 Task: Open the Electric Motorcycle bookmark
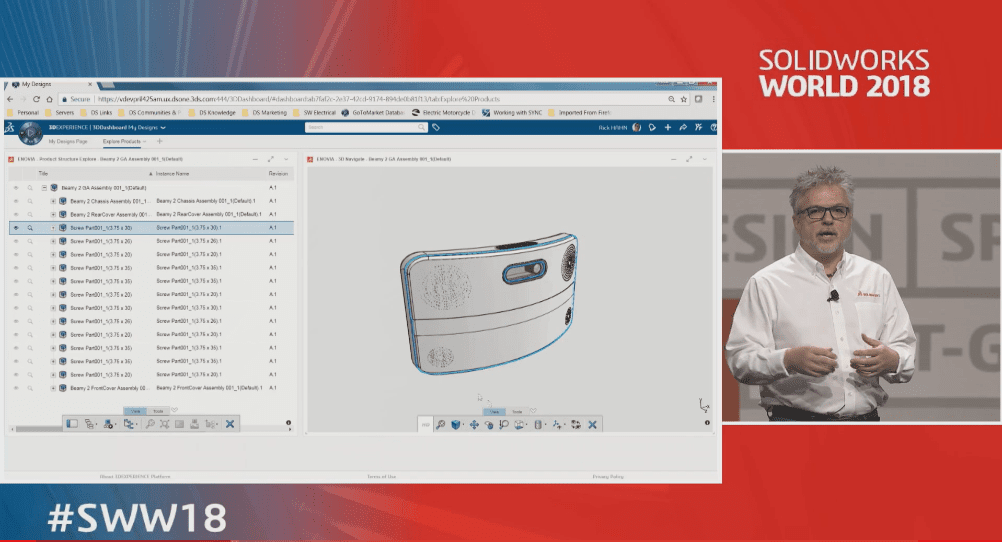tap(443, 112)
